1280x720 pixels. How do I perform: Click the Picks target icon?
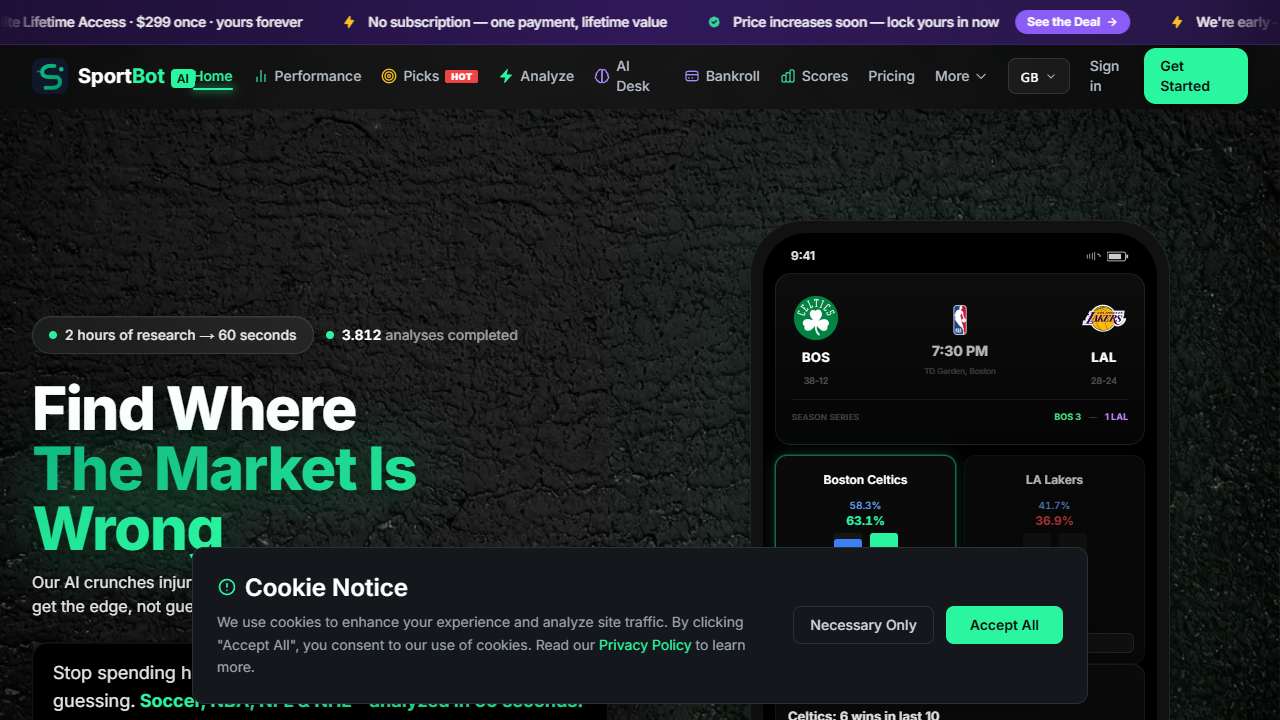(389, 76)
